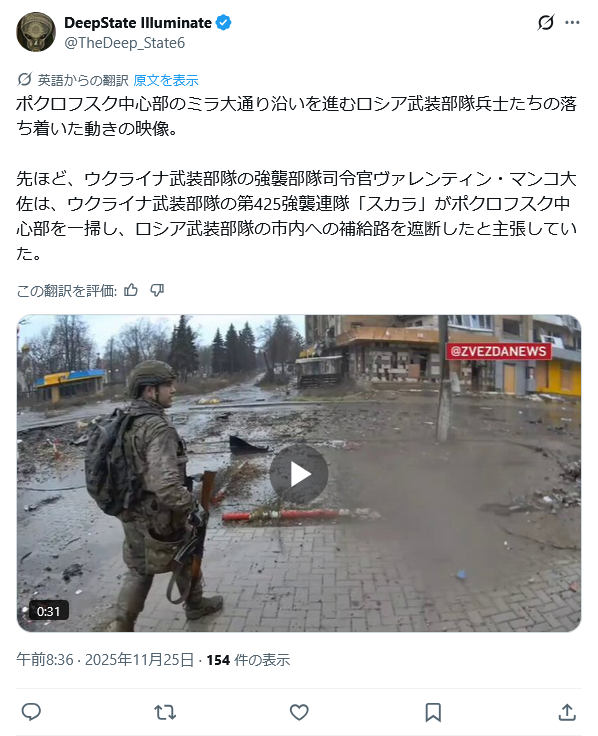This screenshot has width=598, height=736.
Task: Play the embedded video
Action: tap(299, 474)
